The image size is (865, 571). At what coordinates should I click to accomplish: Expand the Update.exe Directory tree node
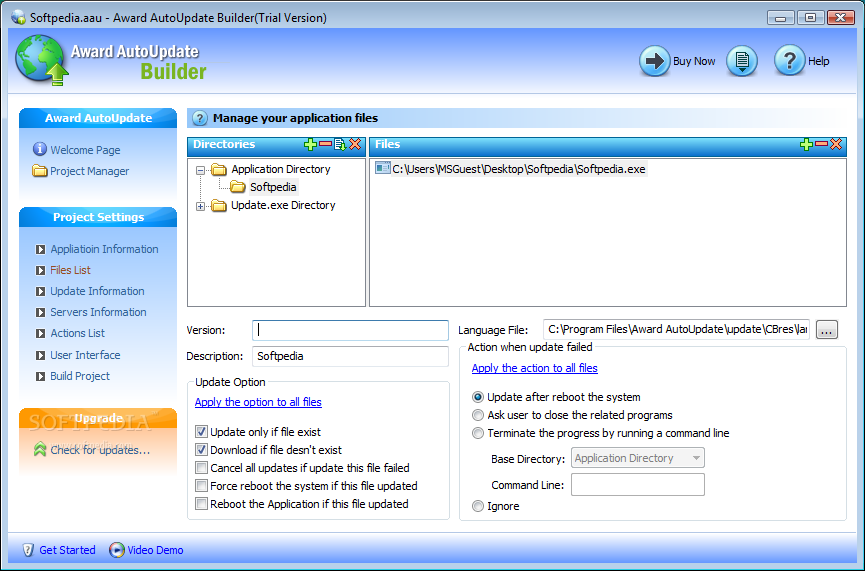click(200, 206)
